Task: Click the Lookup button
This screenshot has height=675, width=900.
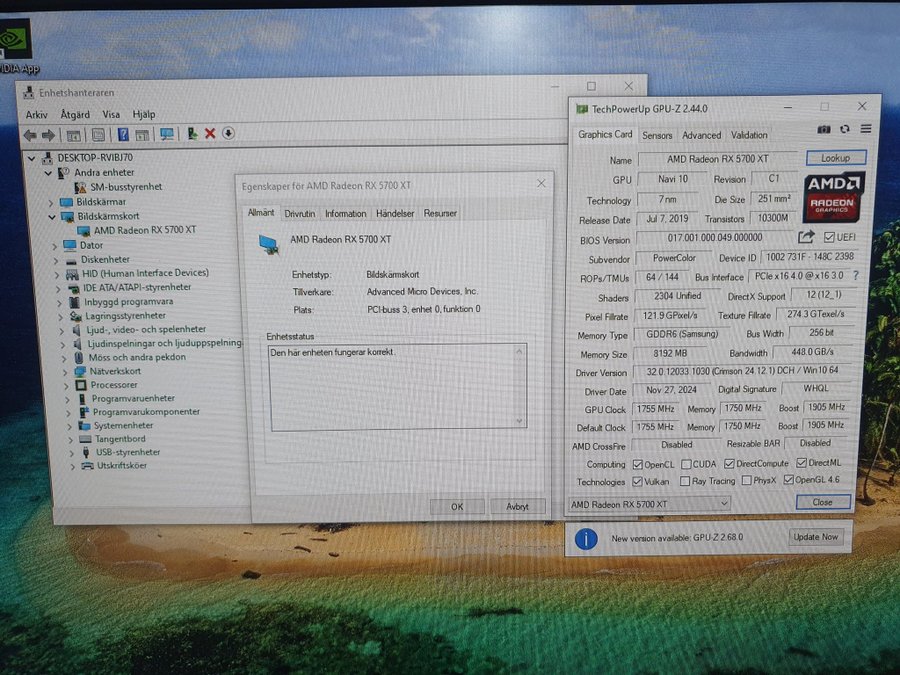Action: click(835, 158)
